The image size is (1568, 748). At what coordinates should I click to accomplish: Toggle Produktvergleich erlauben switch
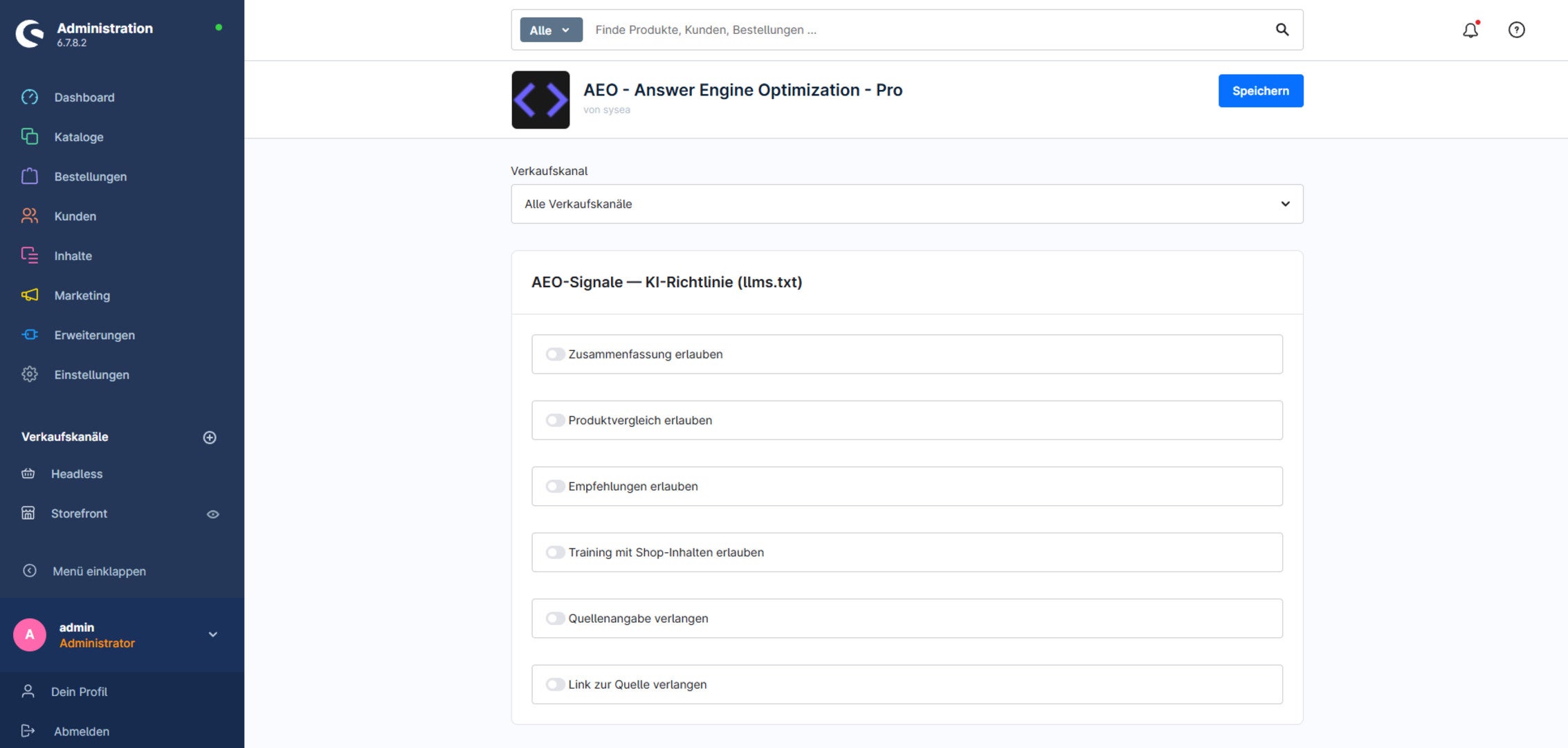pyautogui.click(x=555, y=420)
